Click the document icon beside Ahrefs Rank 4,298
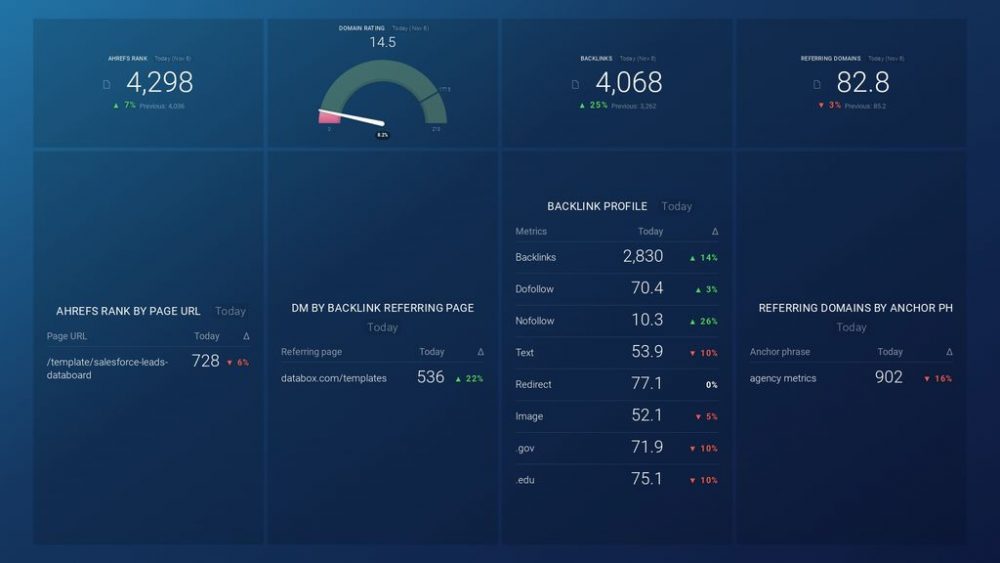The image size is (1000, 563). pos(107,85)
